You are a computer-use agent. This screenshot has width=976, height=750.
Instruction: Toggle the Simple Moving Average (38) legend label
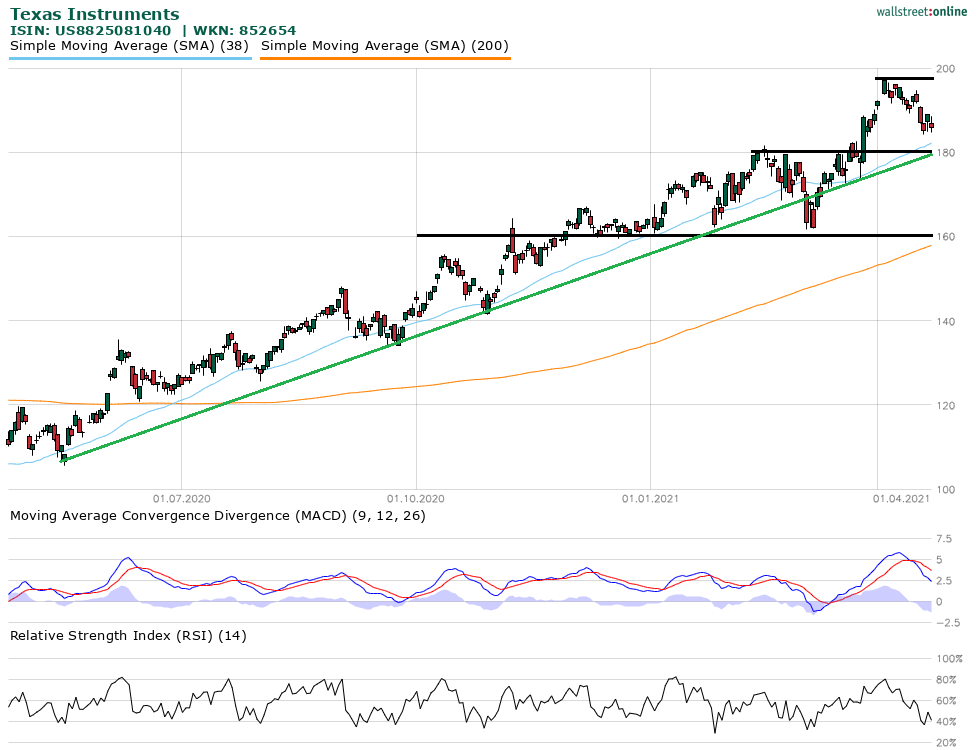coord(130,46)
